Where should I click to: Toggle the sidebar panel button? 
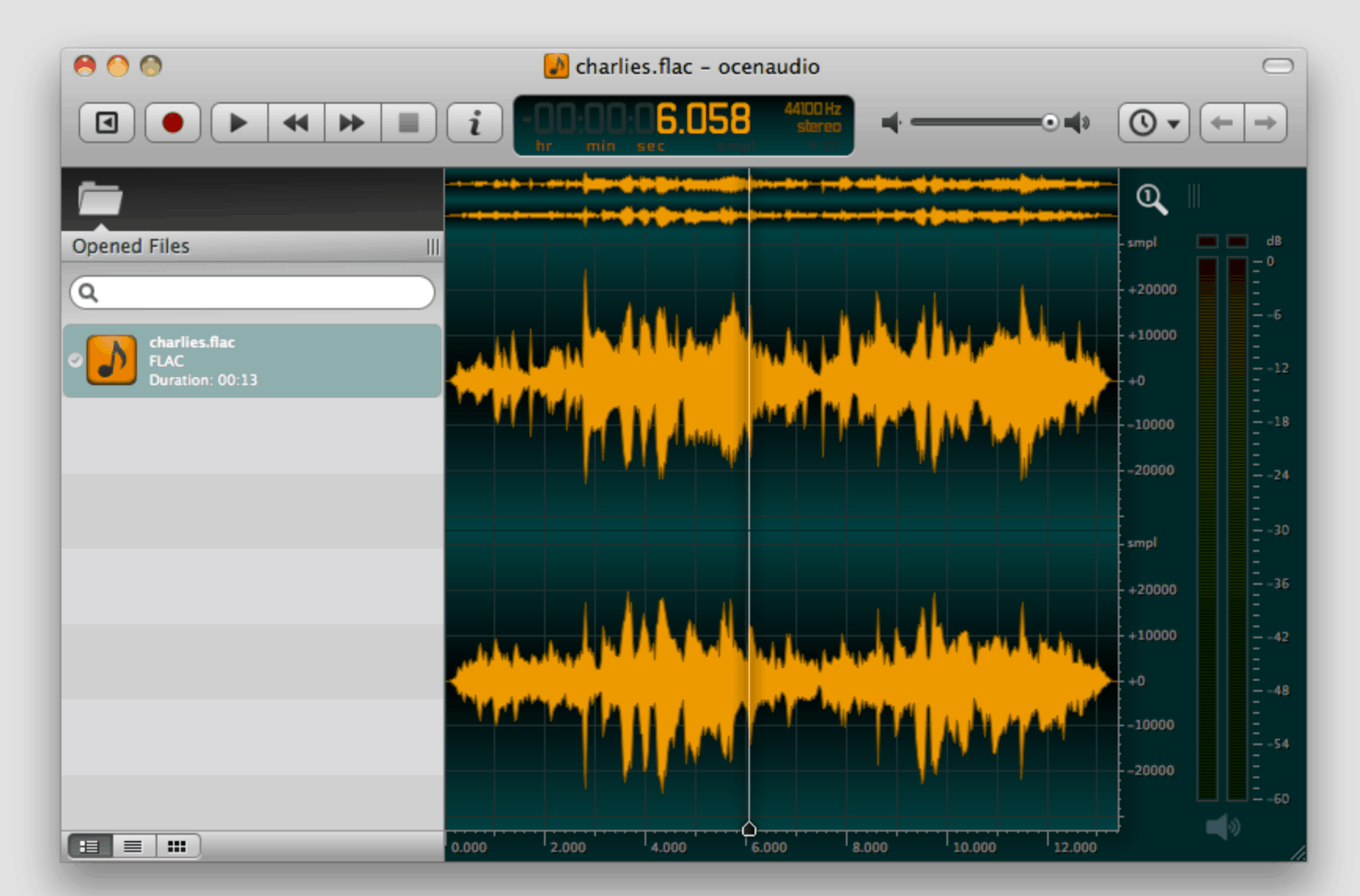107,123
